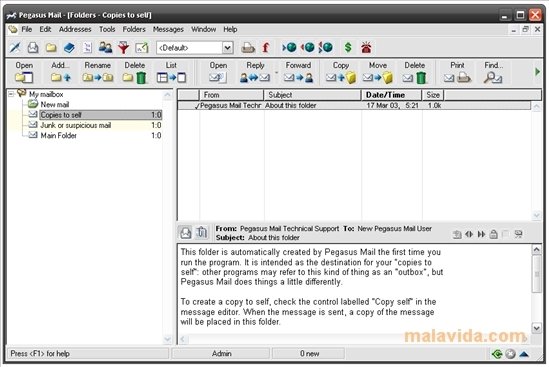Click the green arrow status bar icon
The width and height of the screenshot is (549, 367).
[497, 354]
